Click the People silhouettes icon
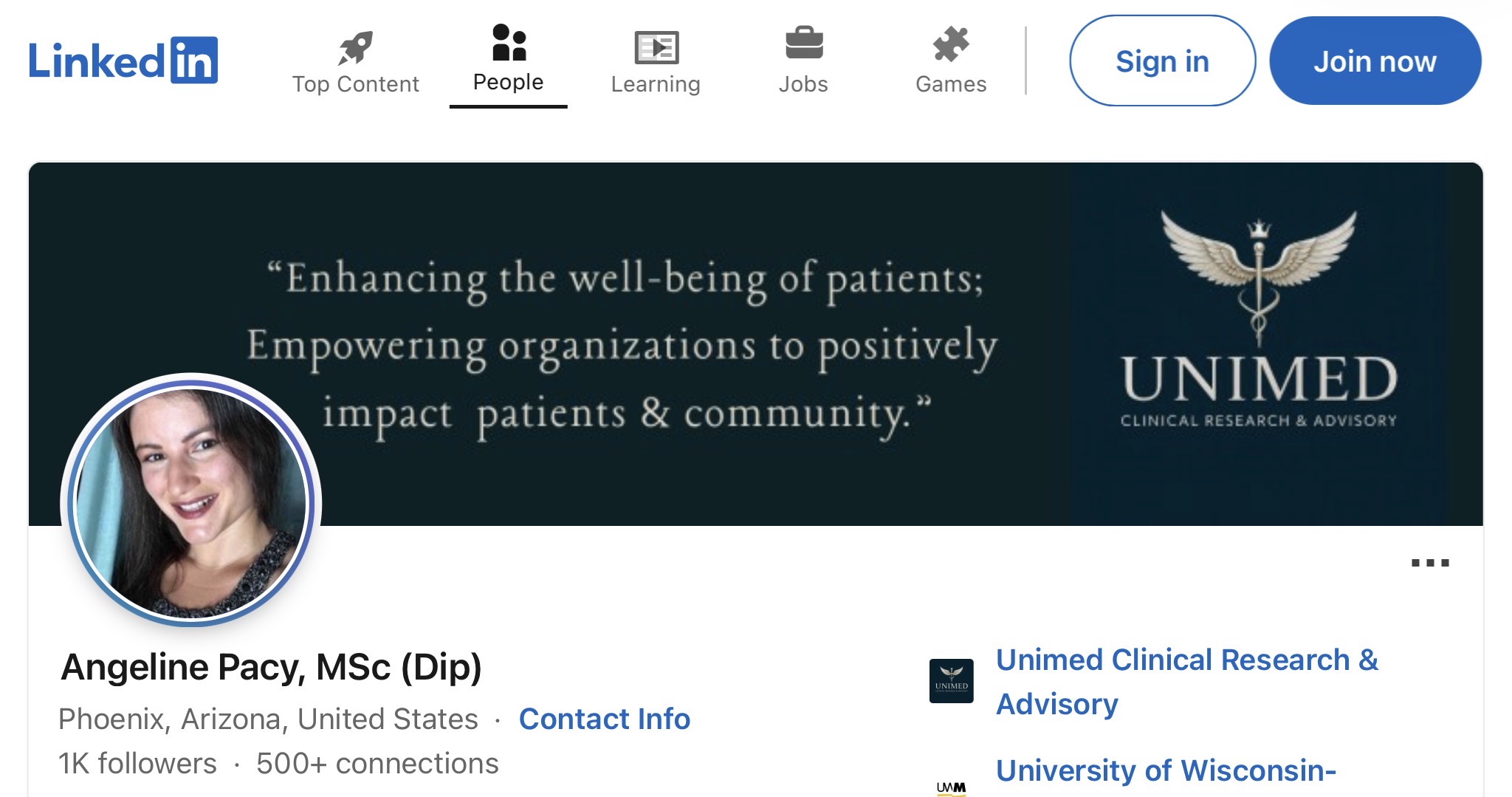Screen dimensions: 1512x797 509,42
